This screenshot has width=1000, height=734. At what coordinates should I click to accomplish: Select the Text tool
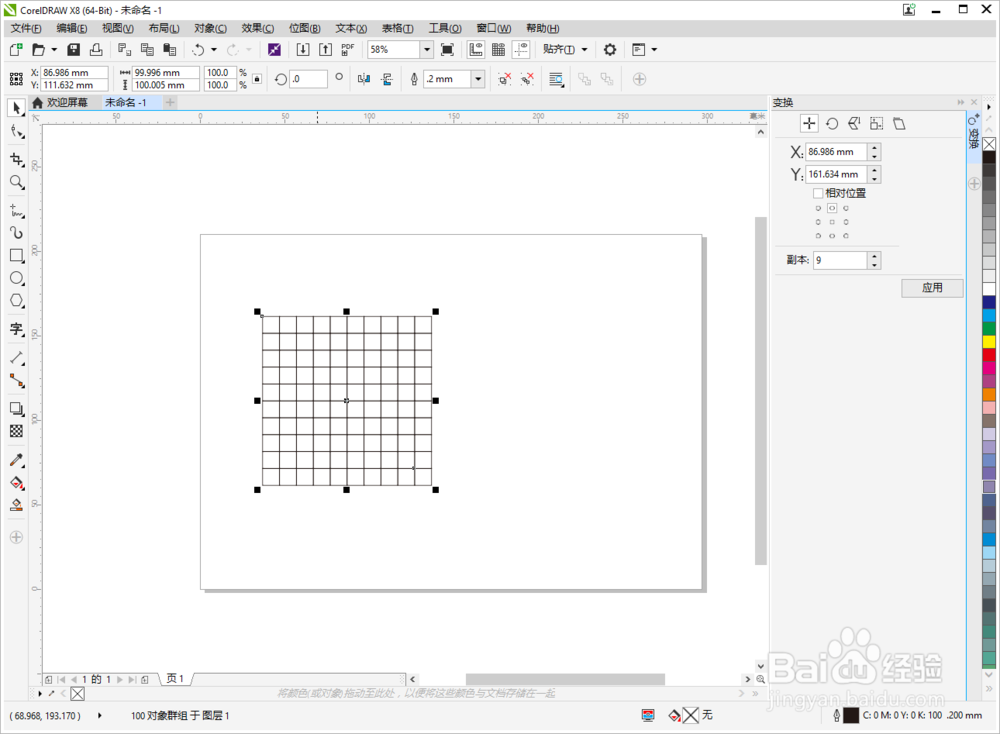click(16, 330)
